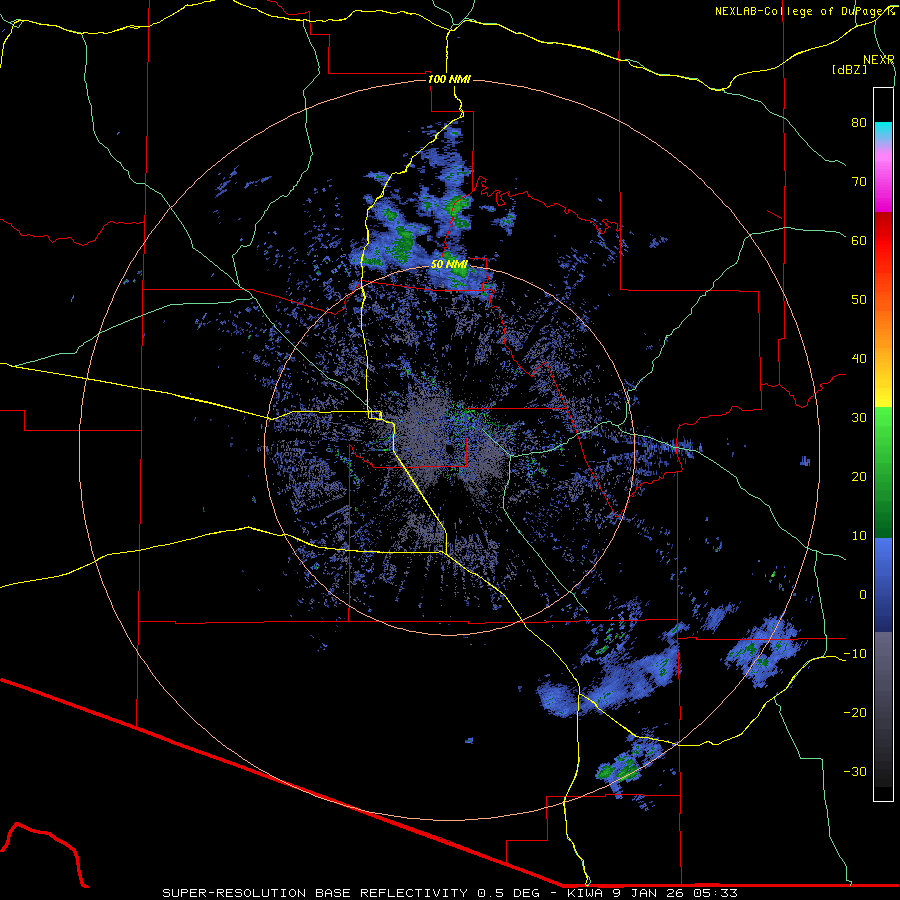Viewport: 900px width, 900px height.
Task: Click the KIWA radar site dark center dot
Action: point(449,449)
